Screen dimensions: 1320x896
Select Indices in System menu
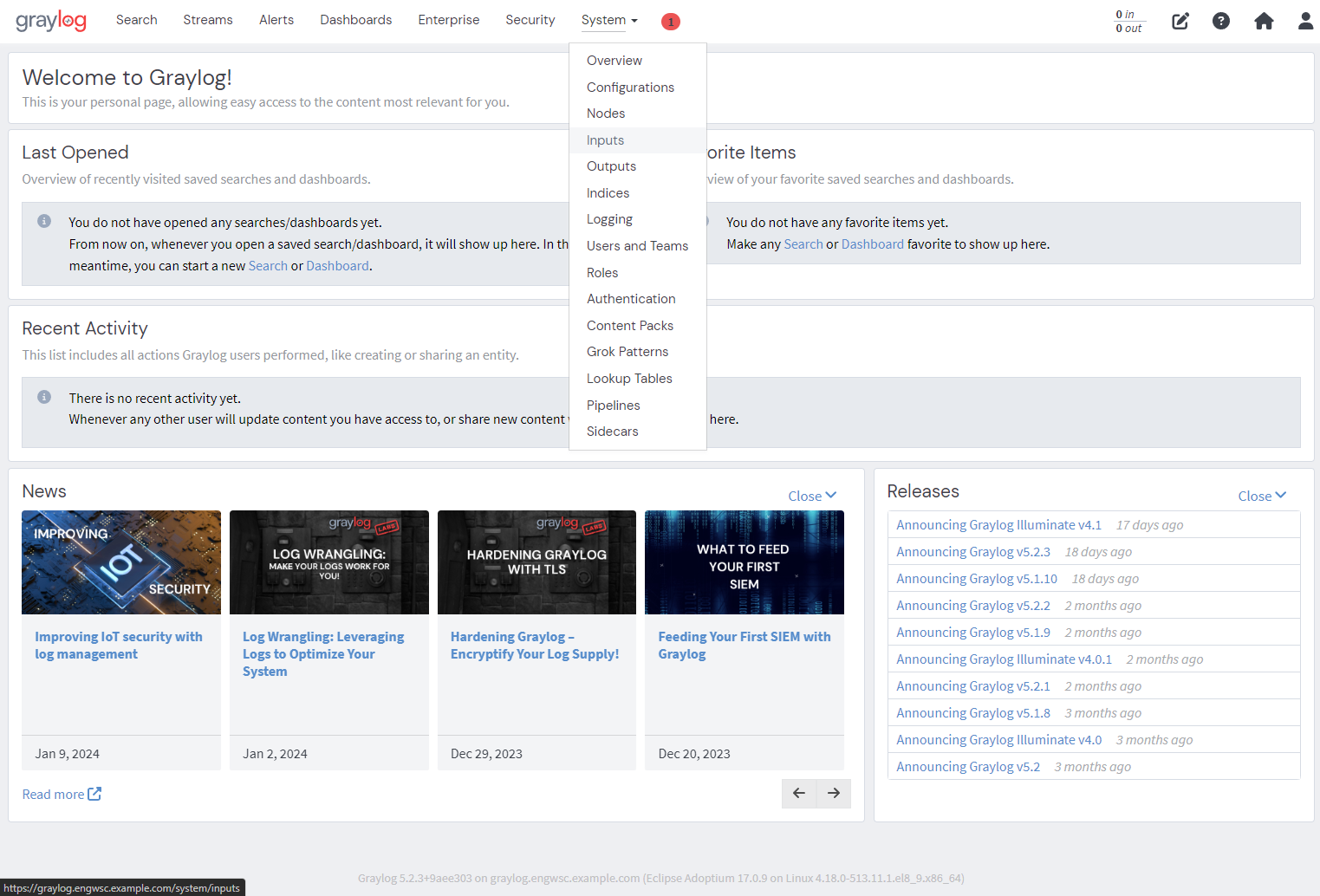(638, 193)
